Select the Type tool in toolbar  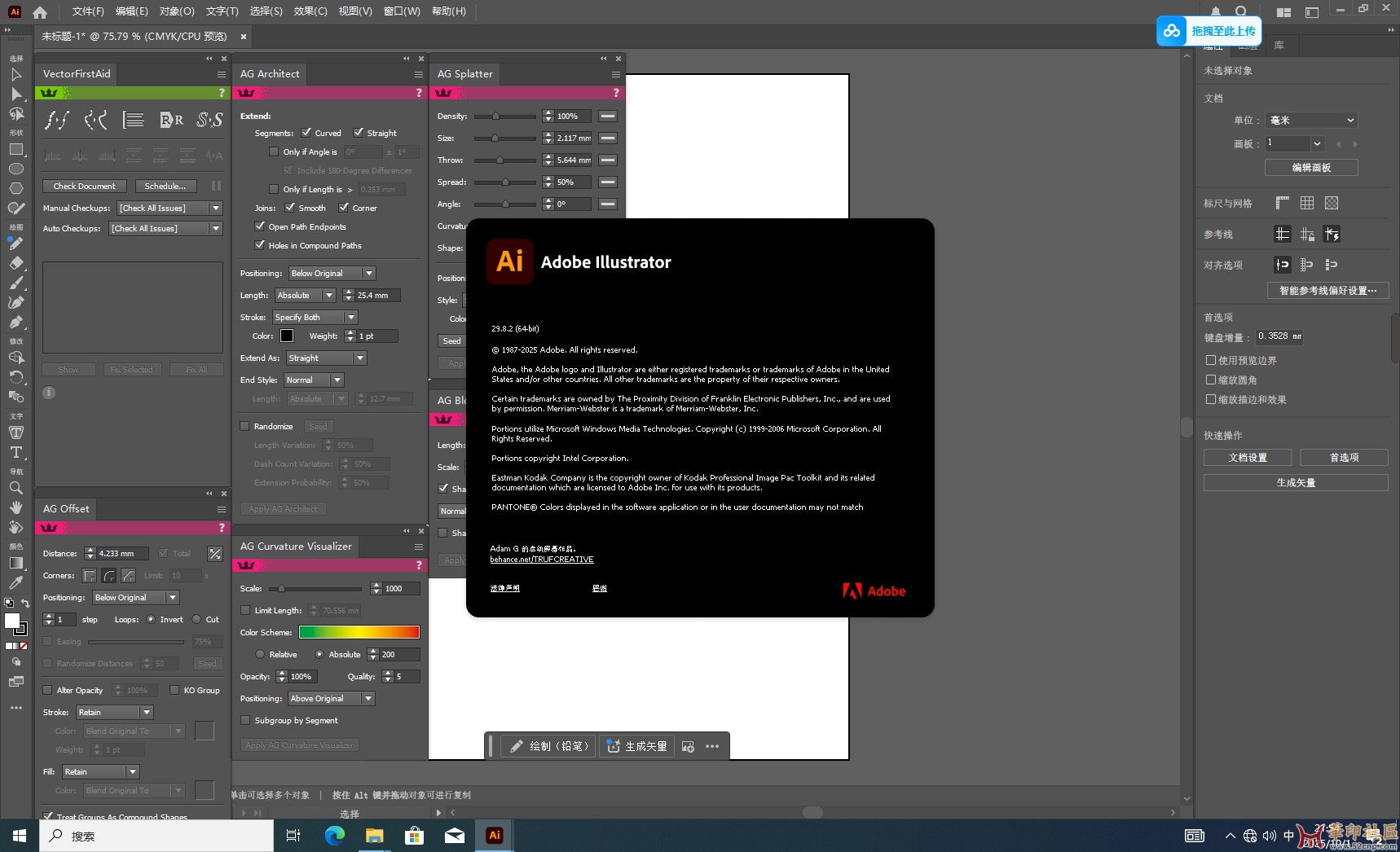tap(15, 452)
